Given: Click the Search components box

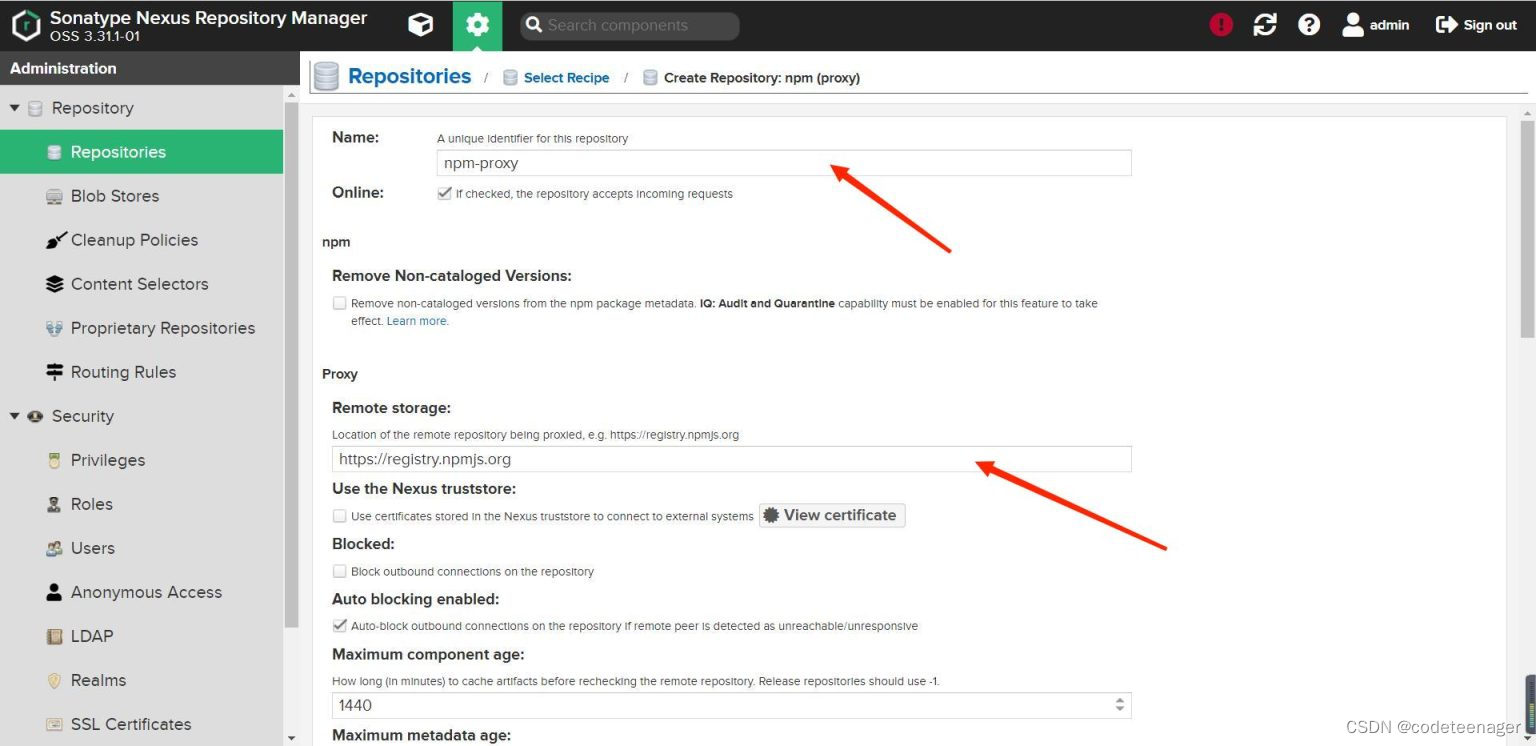Looking at the screenshot, I should pyautogui.click(x=630, y=25).
